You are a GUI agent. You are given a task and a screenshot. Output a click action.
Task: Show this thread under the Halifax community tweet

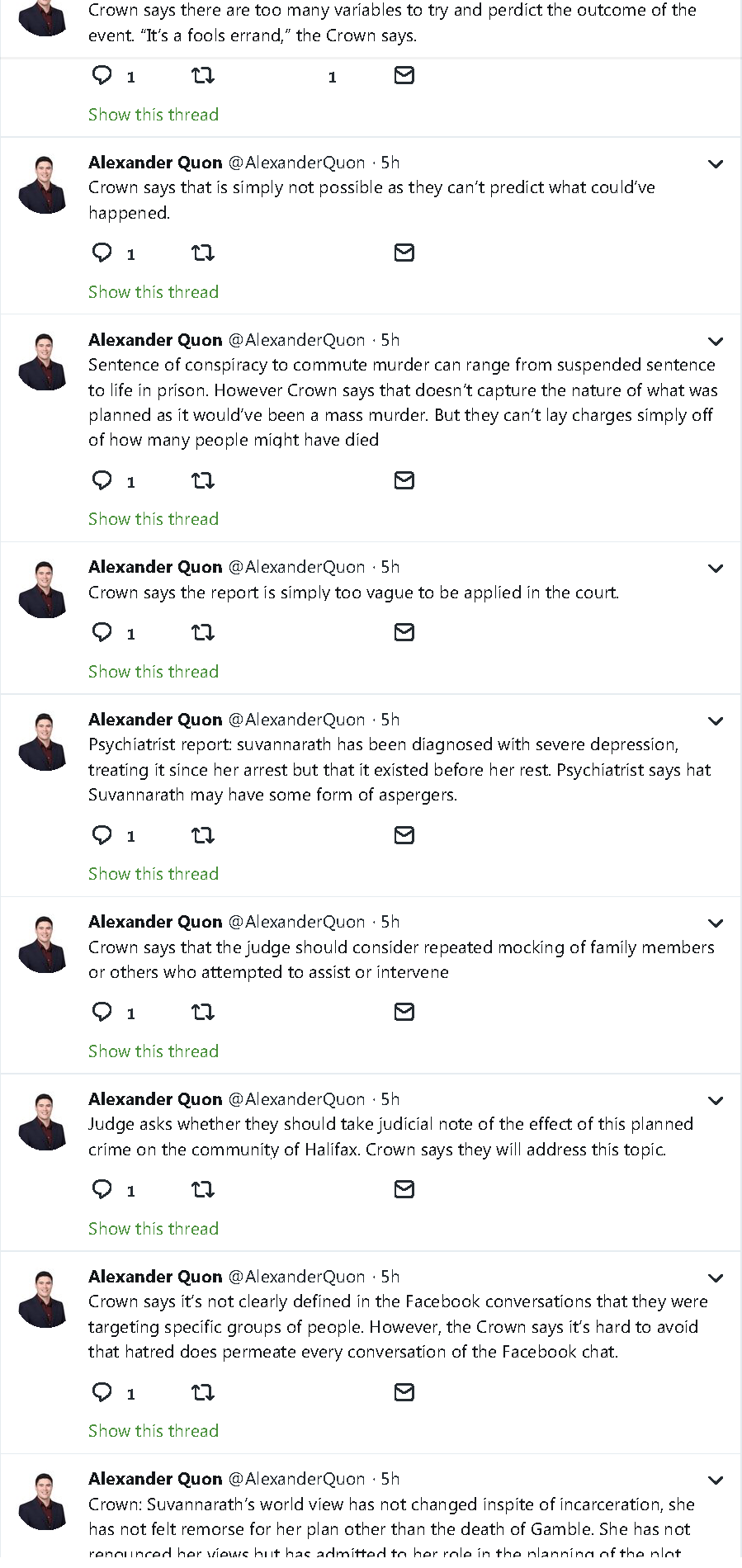click(x=154, y=1229)
